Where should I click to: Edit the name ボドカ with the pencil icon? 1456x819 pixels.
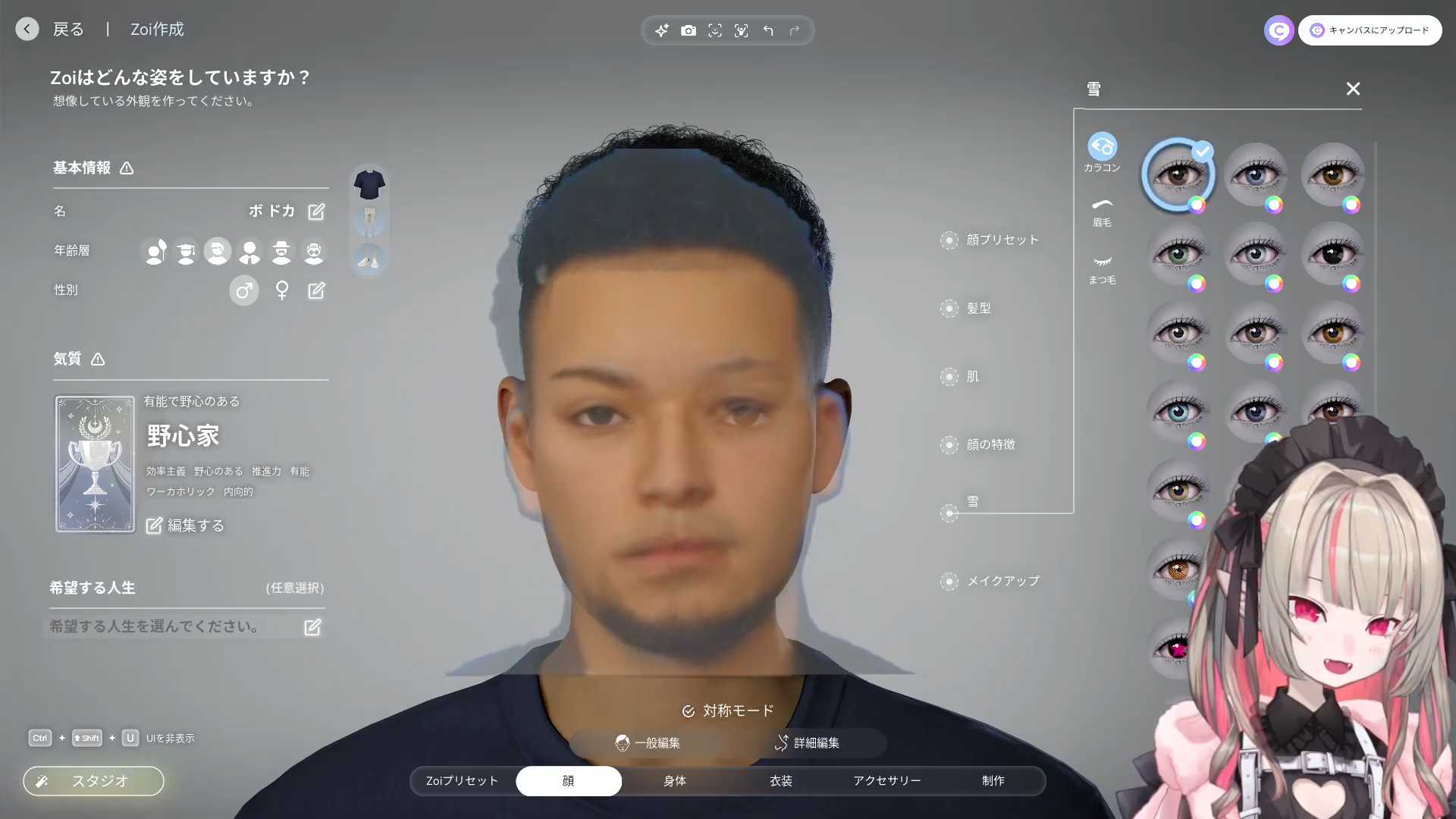click(316, 212)
